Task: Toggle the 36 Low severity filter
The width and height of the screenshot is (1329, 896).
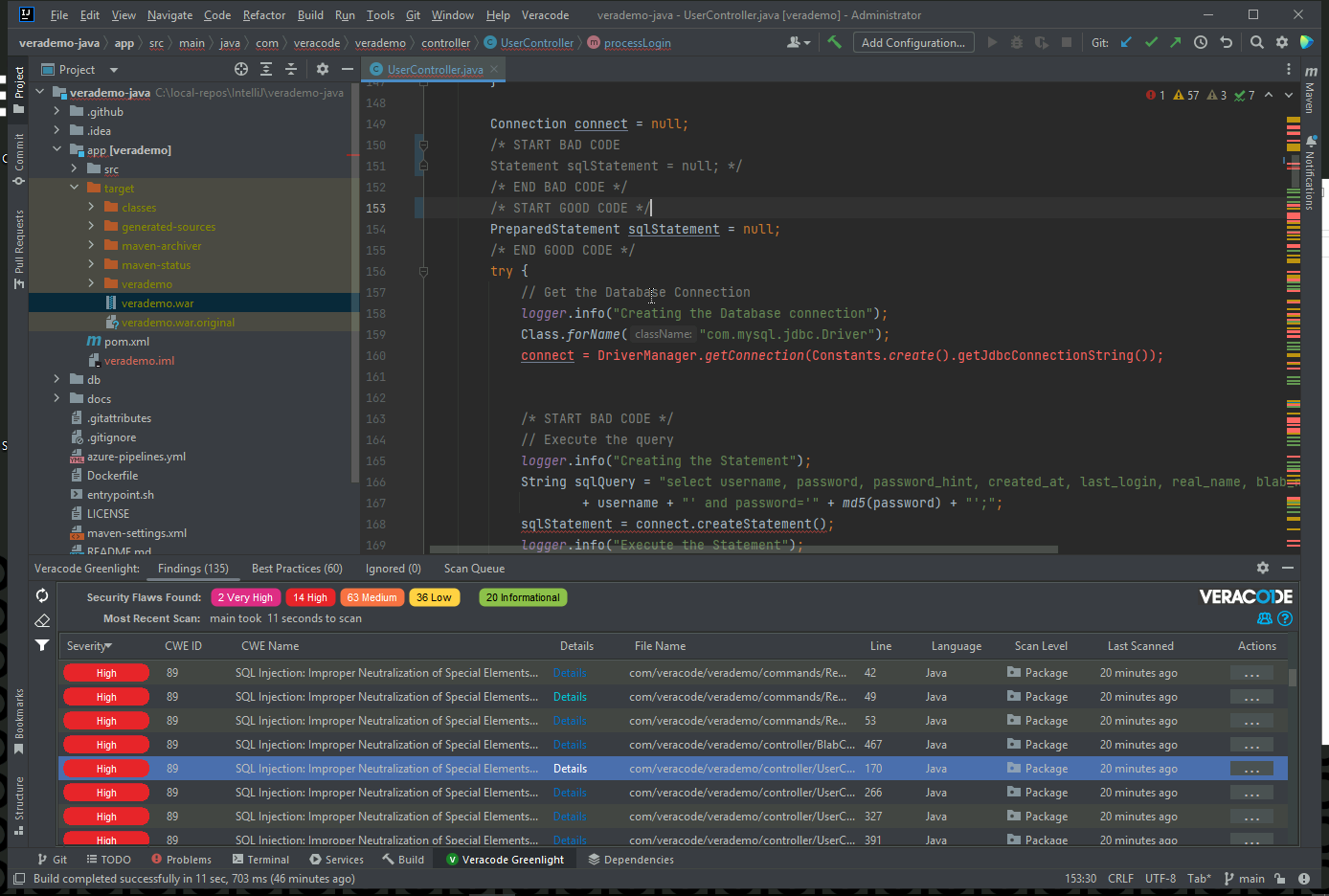Action: coord(434,597)
